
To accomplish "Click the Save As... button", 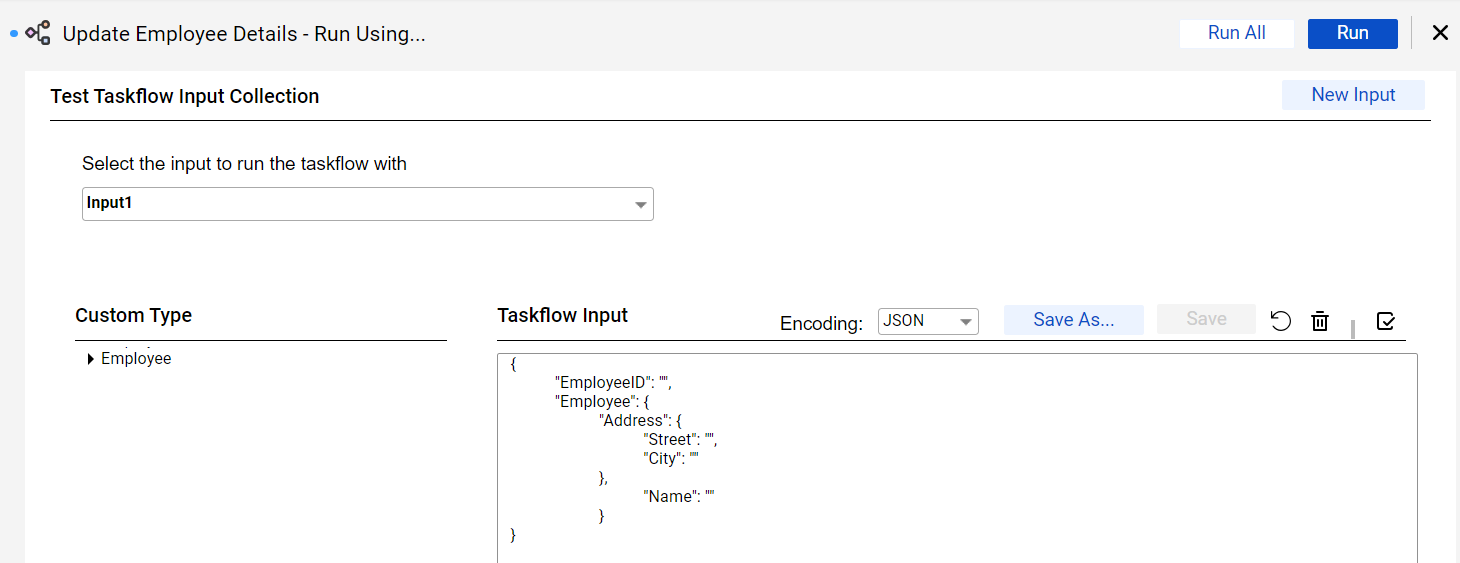I will [1074, 319].
